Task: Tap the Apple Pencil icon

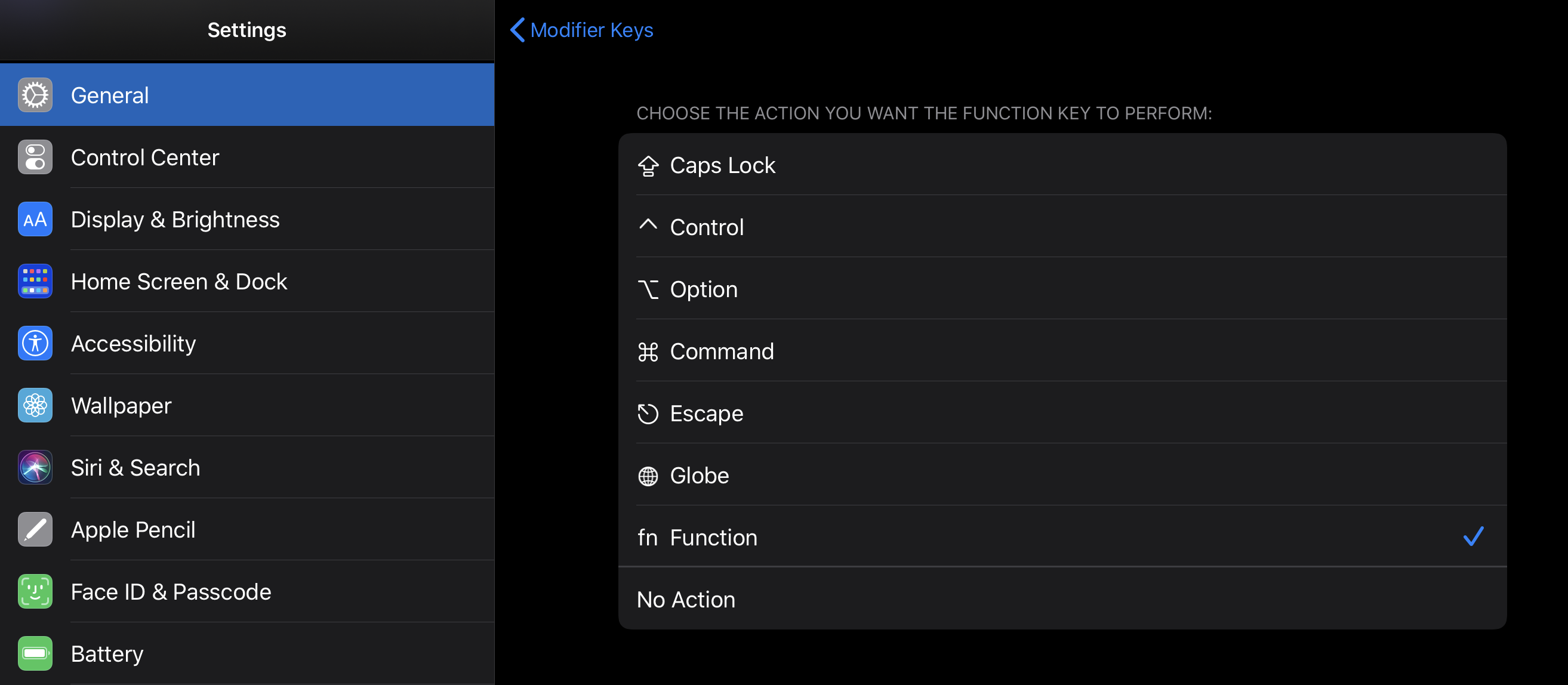Action: pos(35,530)
